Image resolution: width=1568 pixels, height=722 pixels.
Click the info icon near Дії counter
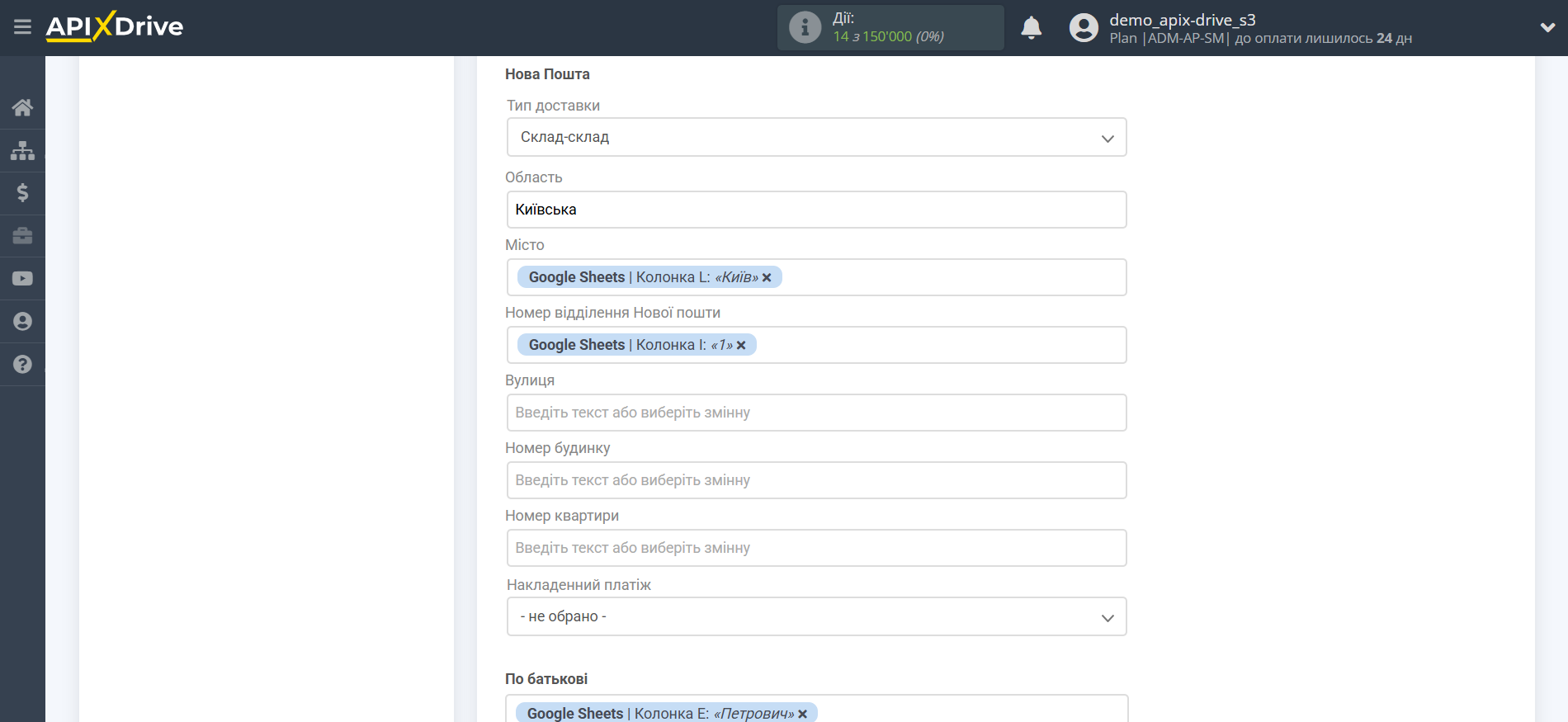[x=805, y=27]
